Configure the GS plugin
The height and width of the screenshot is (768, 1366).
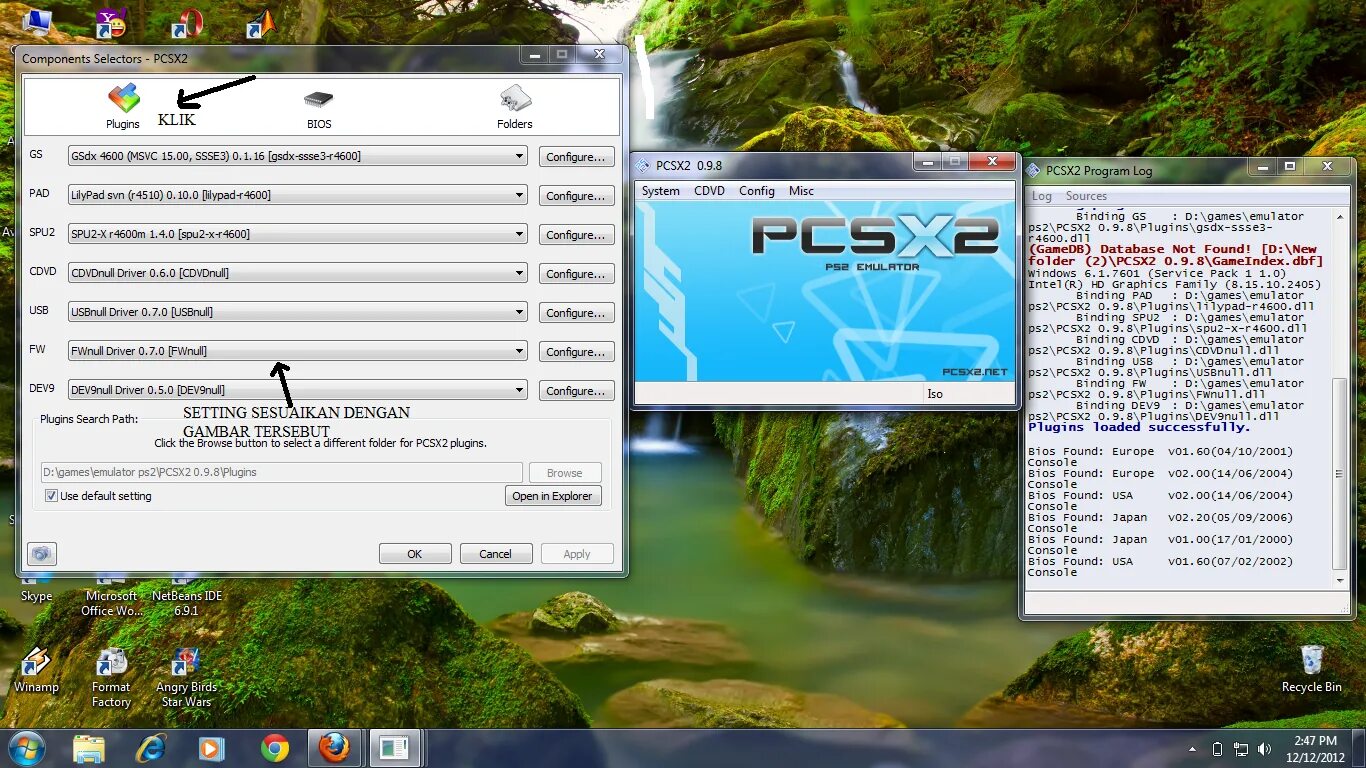coord(577,157)
